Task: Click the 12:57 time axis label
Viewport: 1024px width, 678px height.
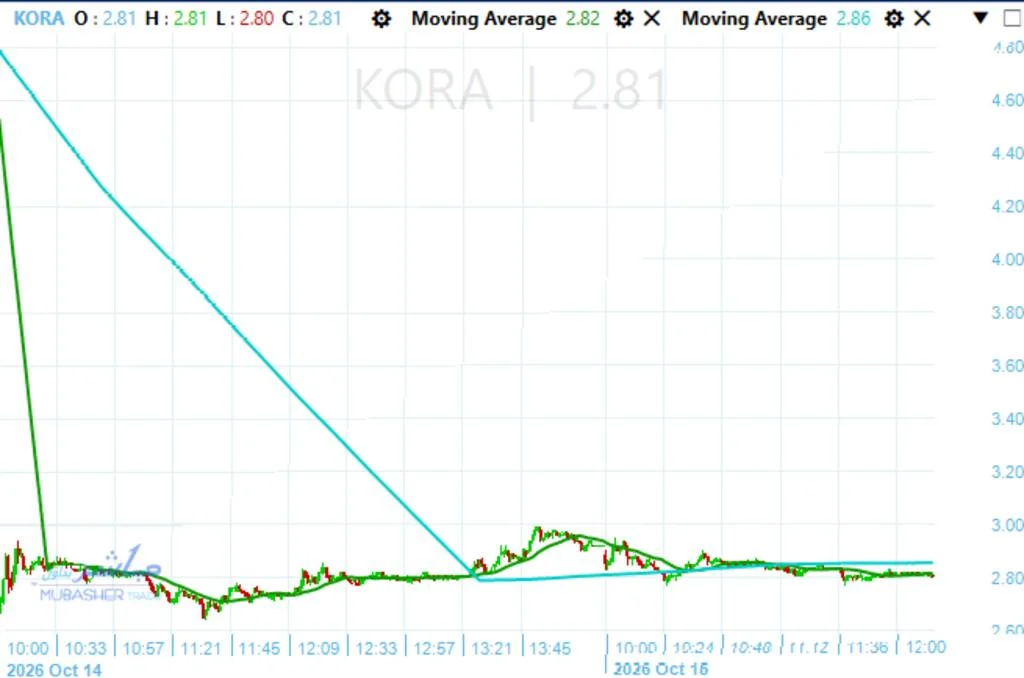Action: (x=434, y=649)
